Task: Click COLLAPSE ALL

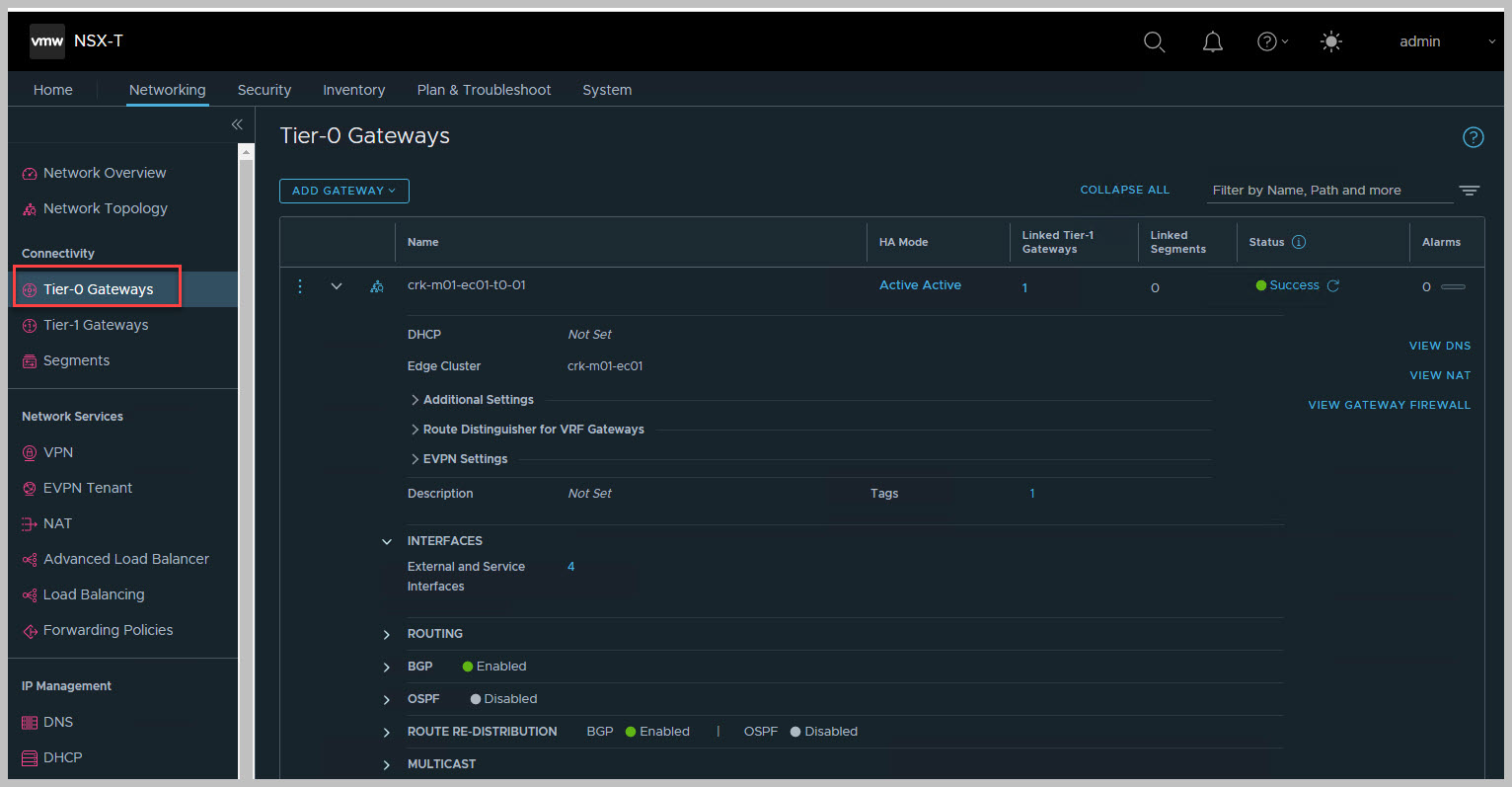Action: pyautogui.click(x=1124, y=190)
